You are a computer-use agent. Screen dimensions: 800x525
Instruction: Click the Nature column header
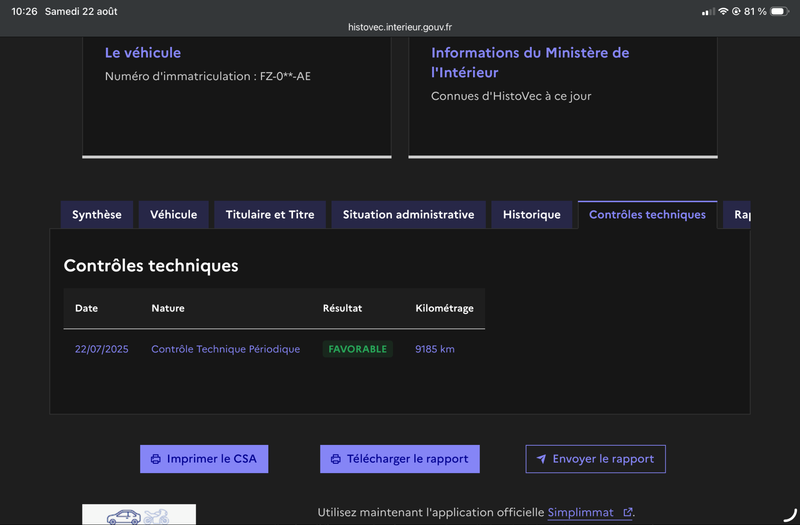(168, 308)
